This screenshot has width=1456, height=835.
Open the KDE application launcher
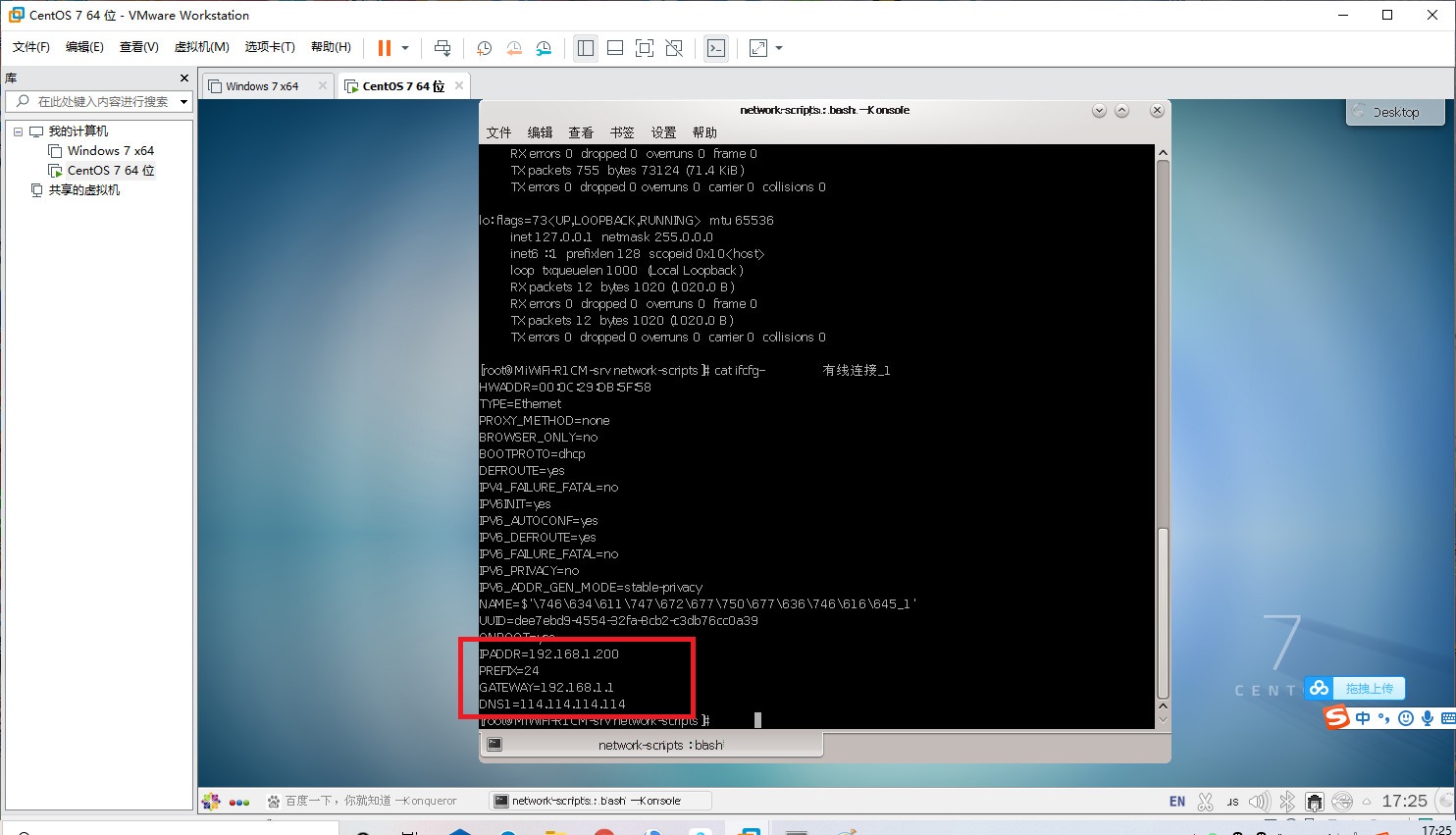tap(211, 801)
